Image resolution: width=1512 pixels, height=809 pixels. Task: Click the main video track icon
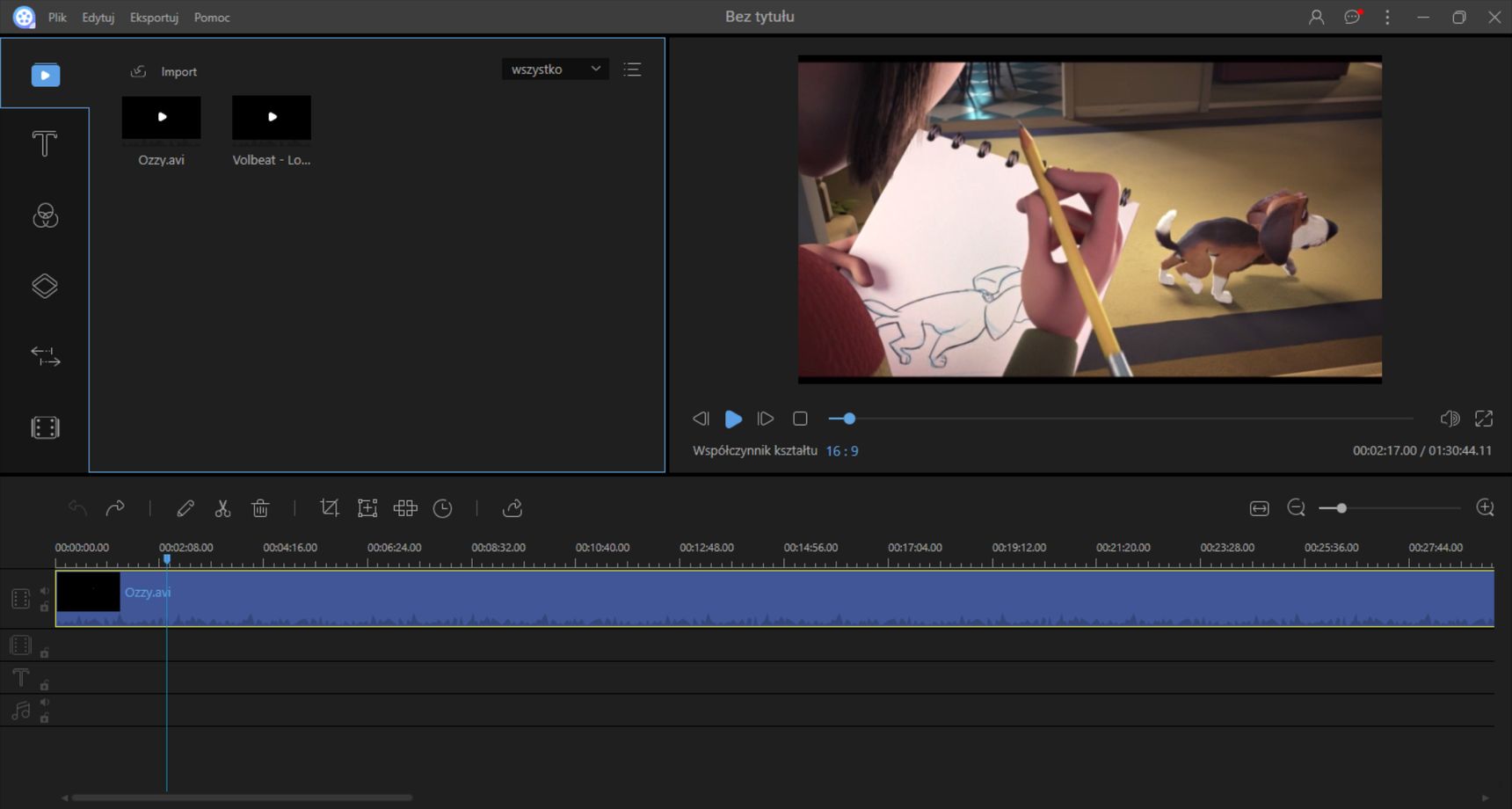point(21,599)
